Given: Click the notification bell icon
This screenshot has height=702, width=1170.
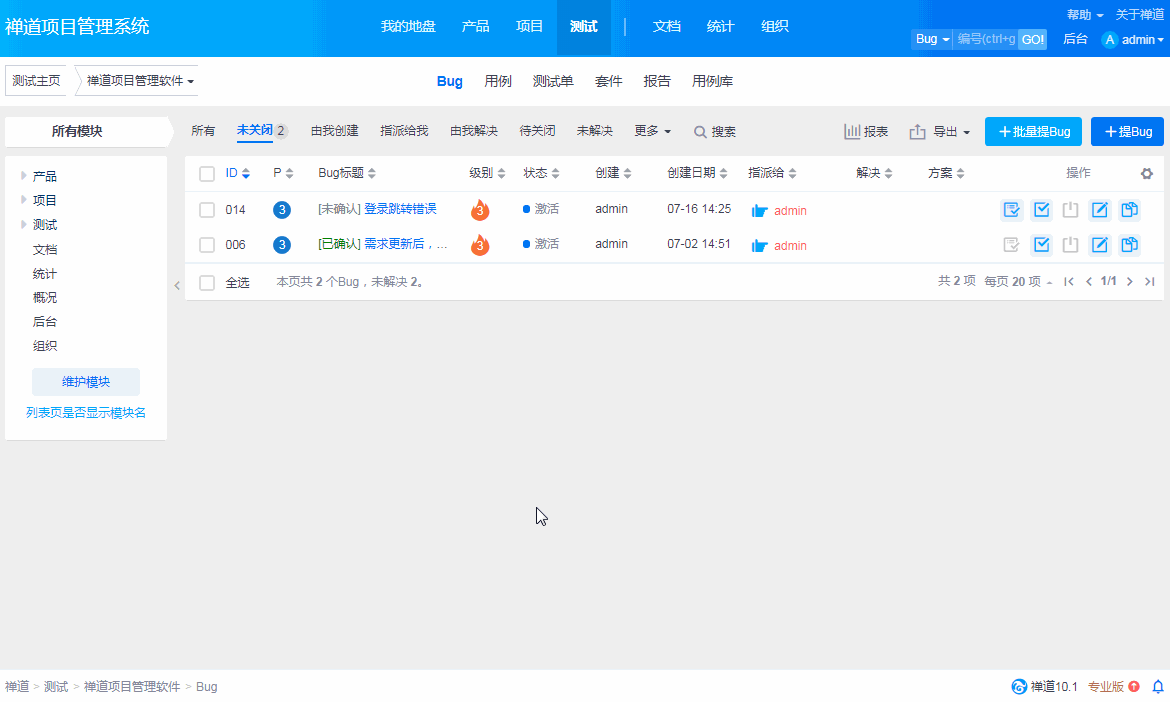Looking at the screenshot, I should [1158, 686].
